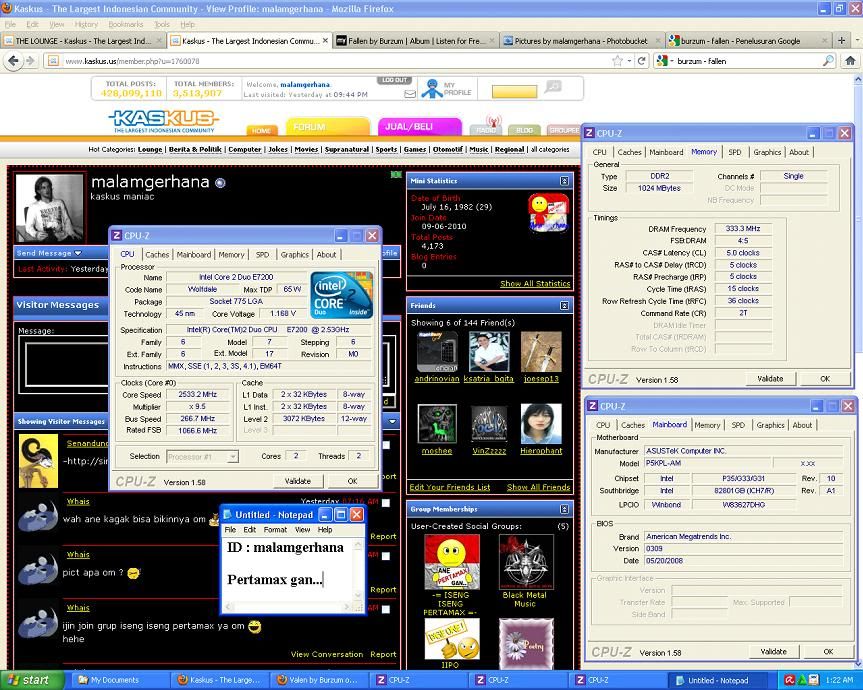The width and height of the screenshot is (863, 690).
Task: Click Firefox forward navigation arrow
Action: pos(30,61)
